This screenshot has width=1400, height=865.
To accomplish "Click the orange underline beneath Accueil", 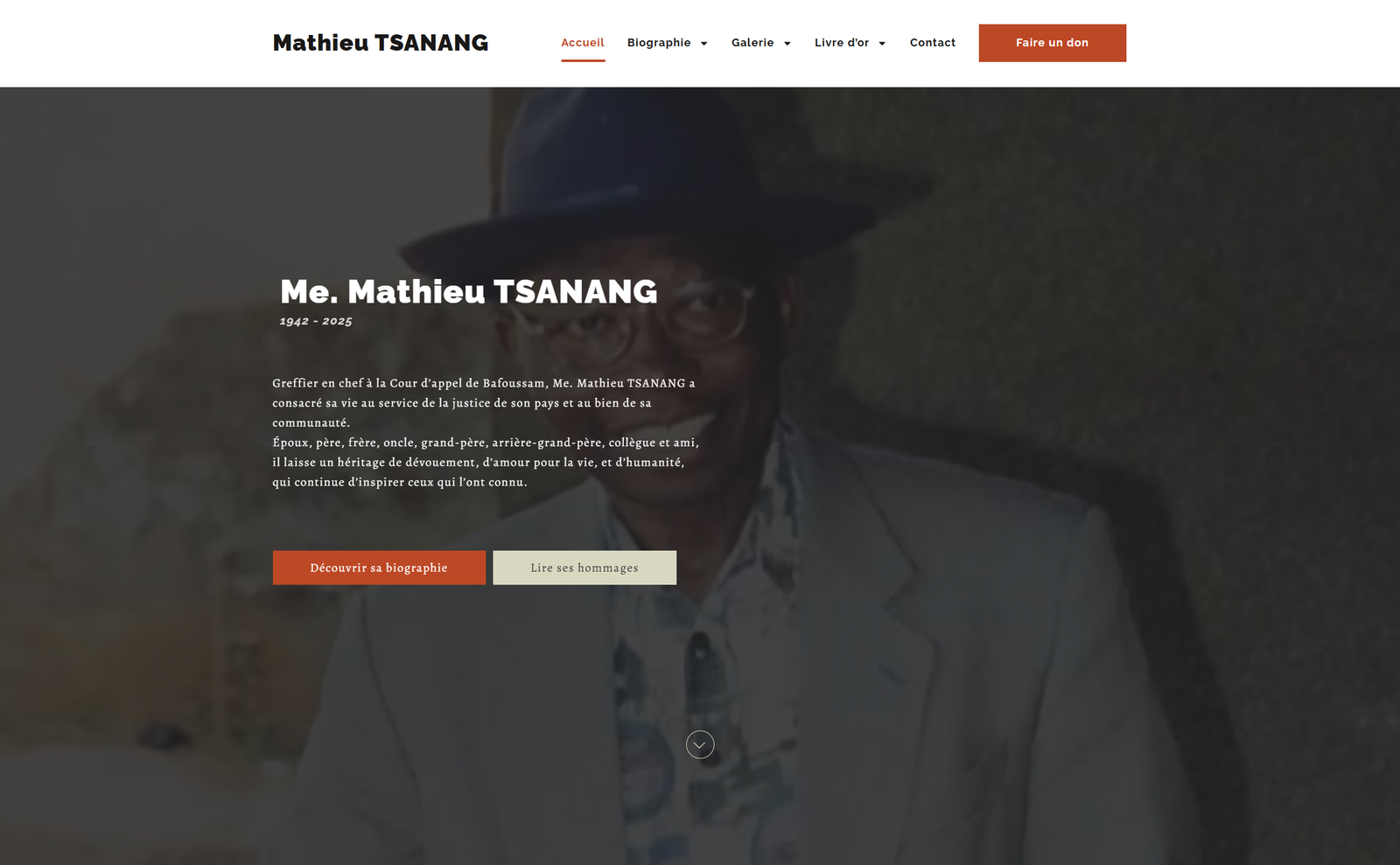I will tap(583, 60).
